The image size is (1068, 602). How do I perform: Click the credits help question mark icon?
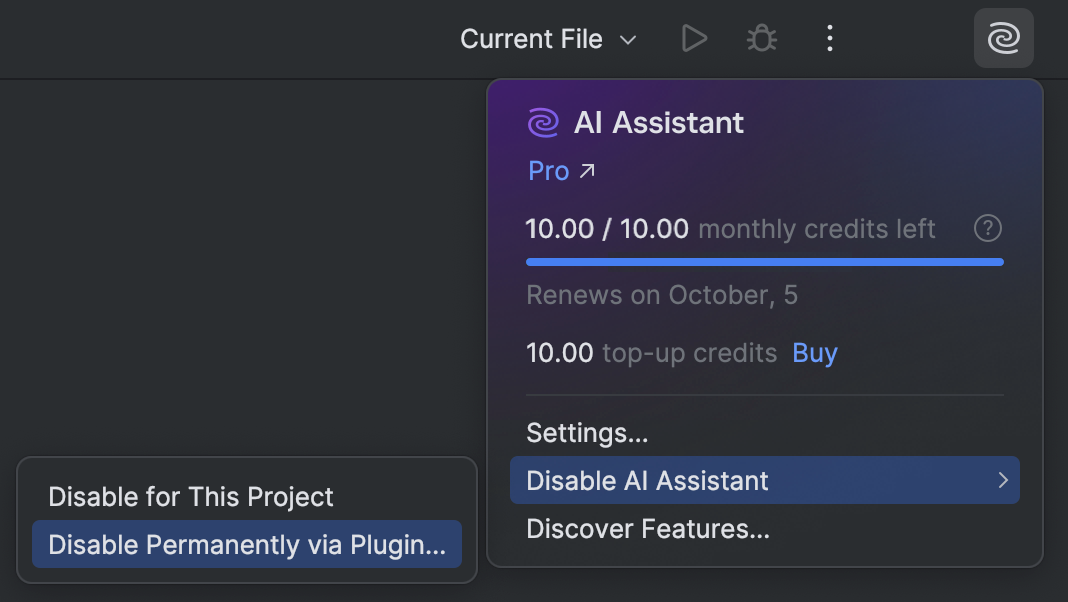987,228
